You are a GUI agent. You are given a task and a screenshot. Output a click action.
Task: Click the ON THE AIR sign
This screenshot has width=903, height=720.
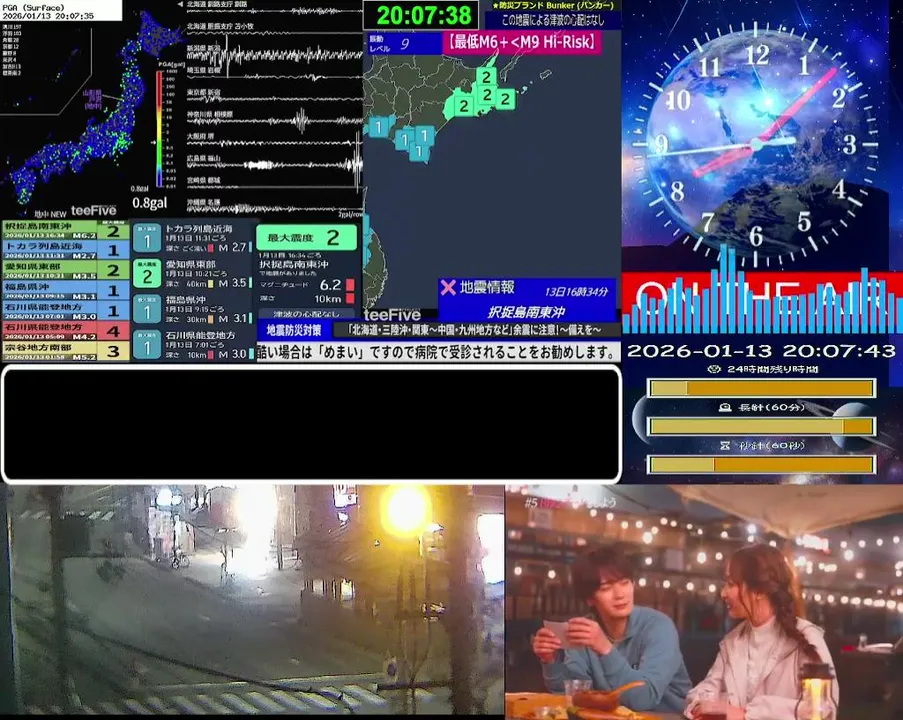762,302
